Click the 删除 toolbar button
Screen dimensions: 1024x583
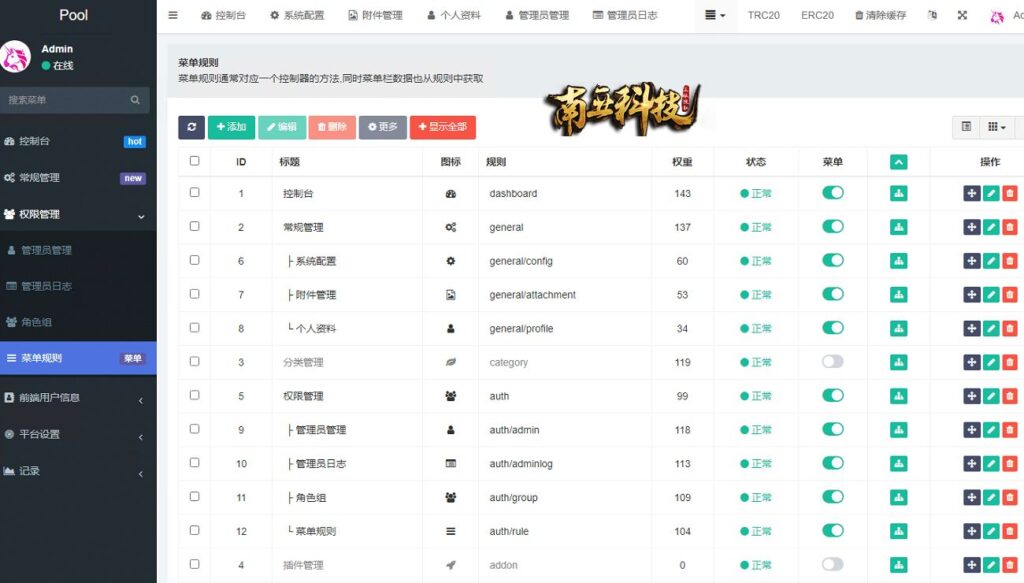point(332,127)
